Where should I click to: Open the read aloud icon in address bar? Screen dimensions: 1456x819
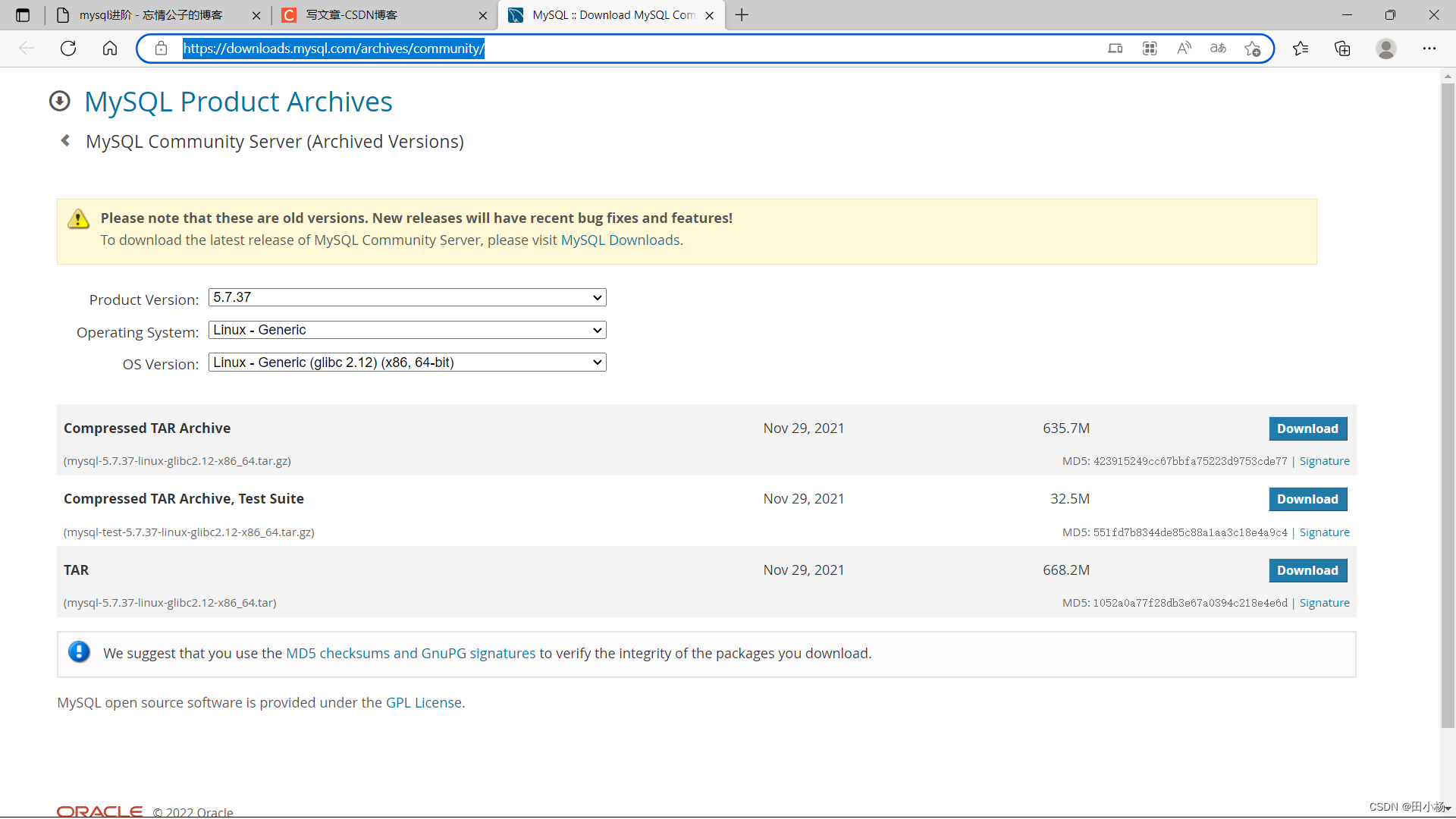pyautogui.click(x=1184, y=49)
